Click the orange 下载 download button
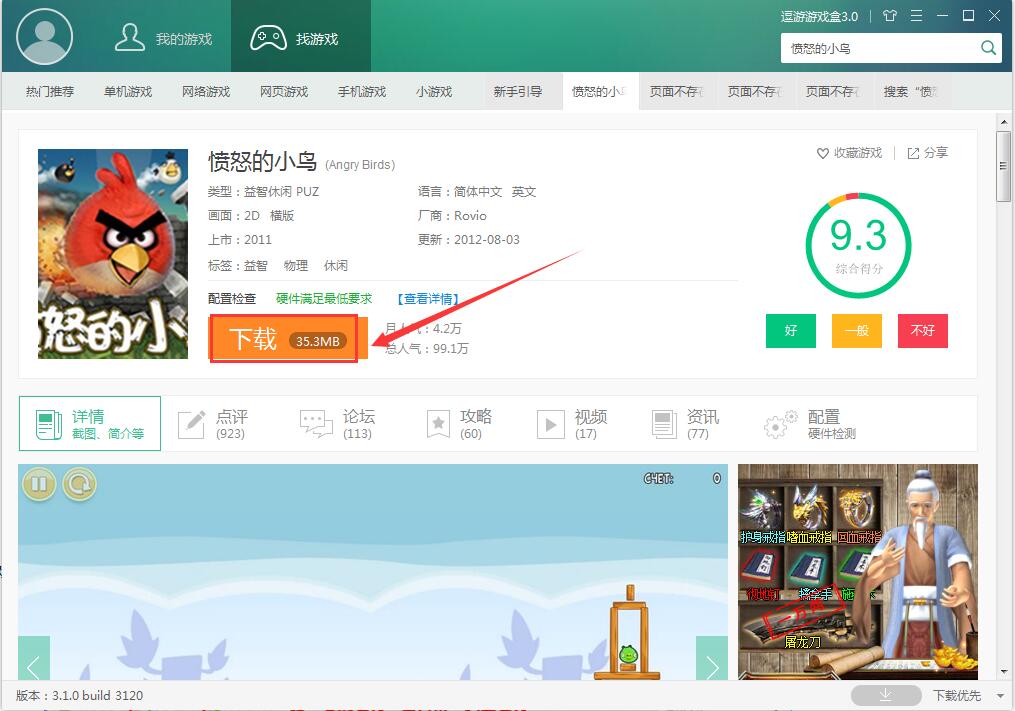The height and width of the screenshot is (711, 1015). pos(283,340)
